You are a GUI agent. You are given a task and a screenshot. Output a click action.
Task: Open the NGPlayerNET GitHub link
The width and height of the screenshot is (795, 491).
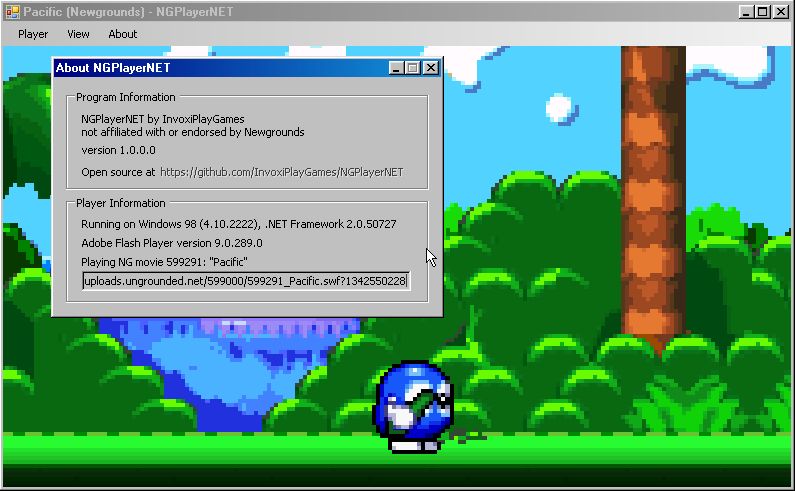coord(281,172)
